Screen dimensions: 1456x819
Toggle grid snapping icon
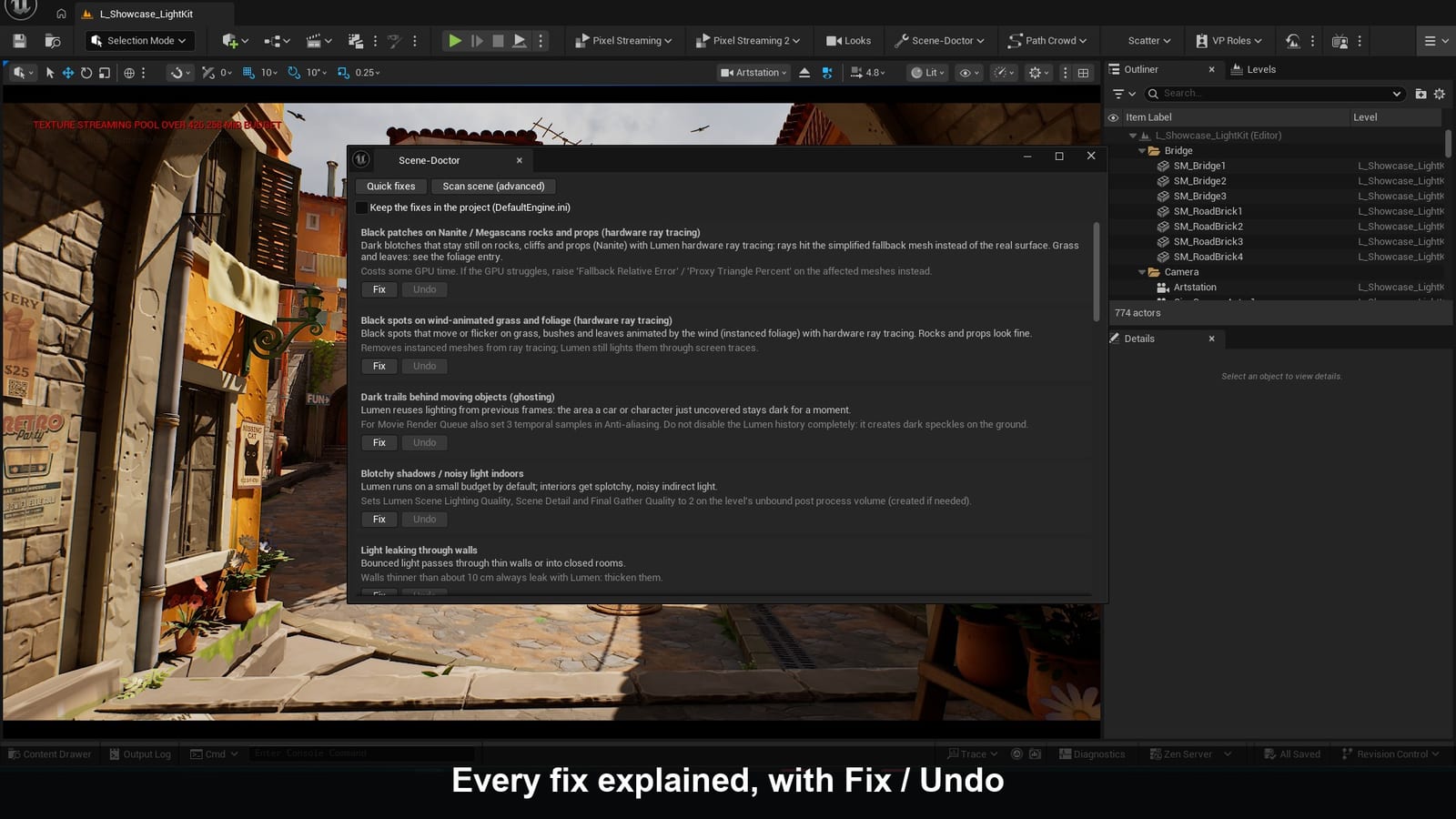click(248, 73)
